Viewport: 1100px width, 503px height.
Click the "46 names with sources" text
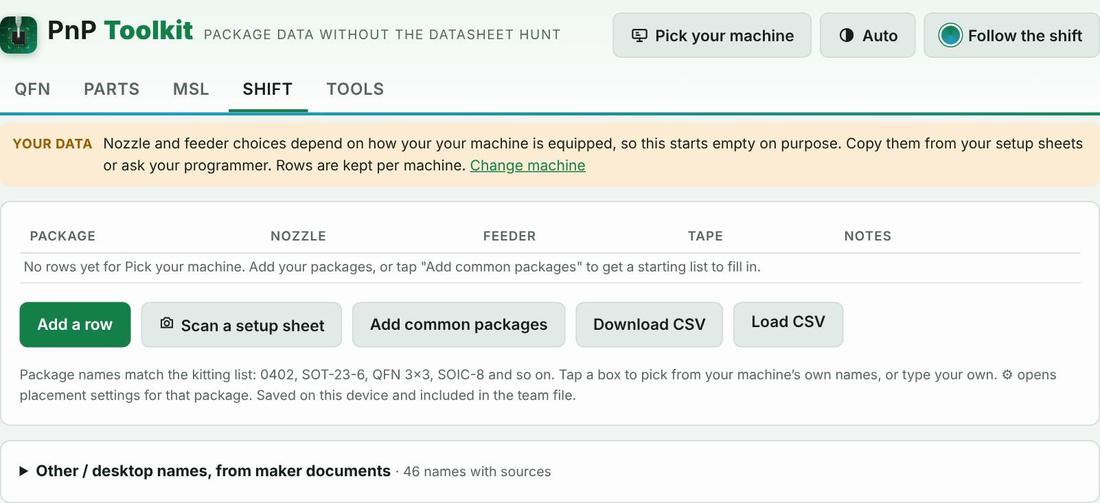[477, 471]
